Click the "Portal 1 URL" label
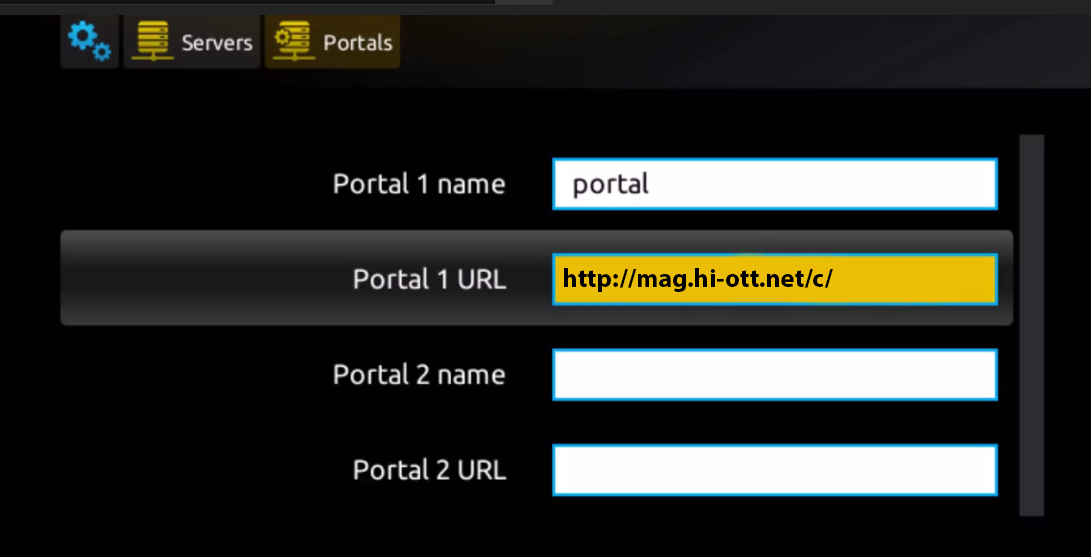The height and width of the screenshot is (557, 1091). (x=429, y=280)
